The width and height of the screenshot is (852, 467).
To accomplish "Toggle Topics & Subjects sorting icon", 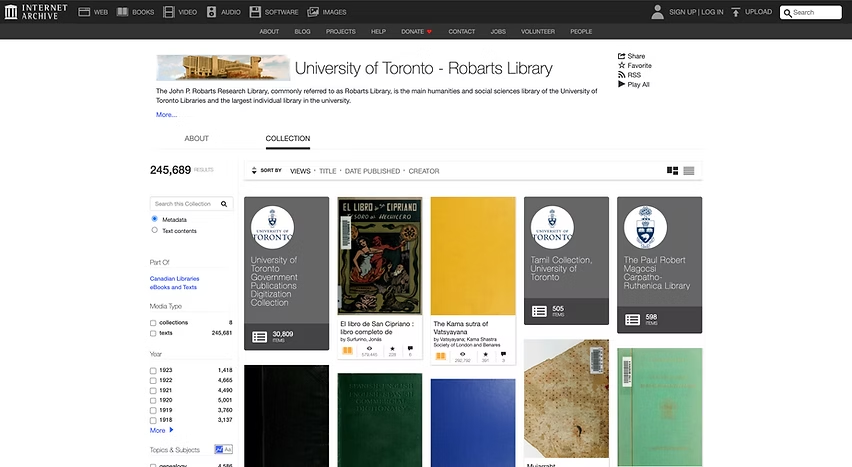I will coord(223,449).
